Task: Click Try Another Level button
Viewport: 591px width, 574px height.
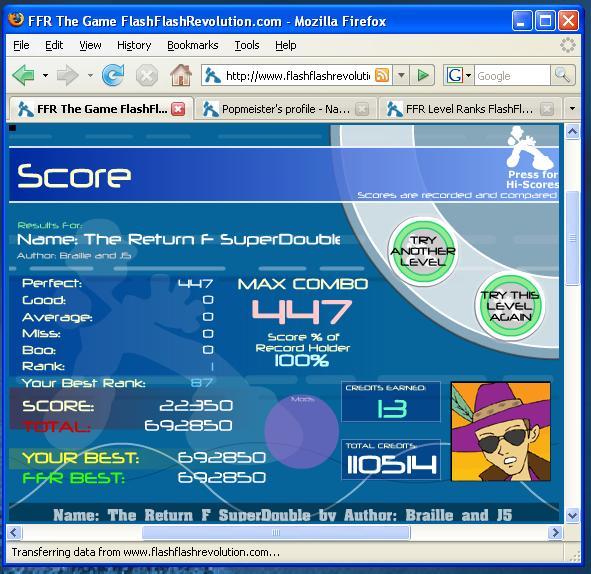Action: tap(423, 251)
